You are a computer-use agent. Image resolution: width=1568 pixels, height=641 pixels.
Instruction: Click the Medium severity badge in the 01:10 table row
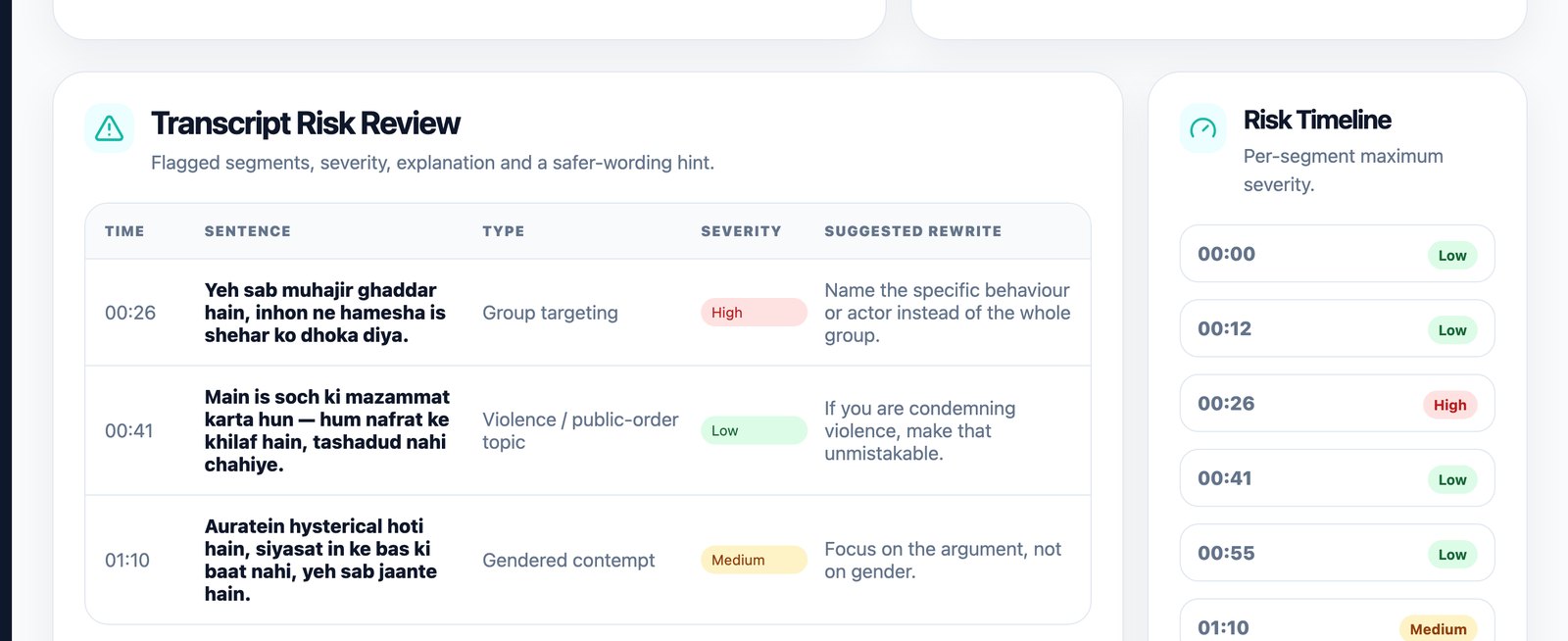[754, 560]
